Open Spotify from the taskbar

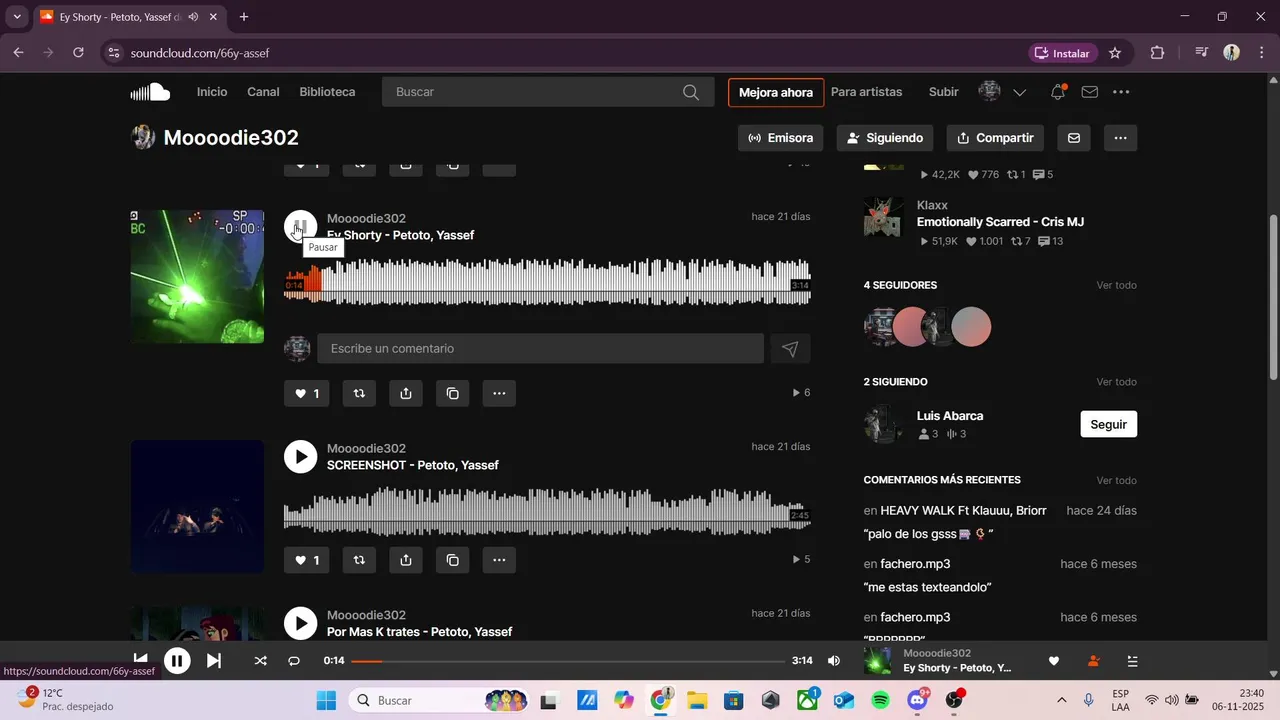point(880,700)
